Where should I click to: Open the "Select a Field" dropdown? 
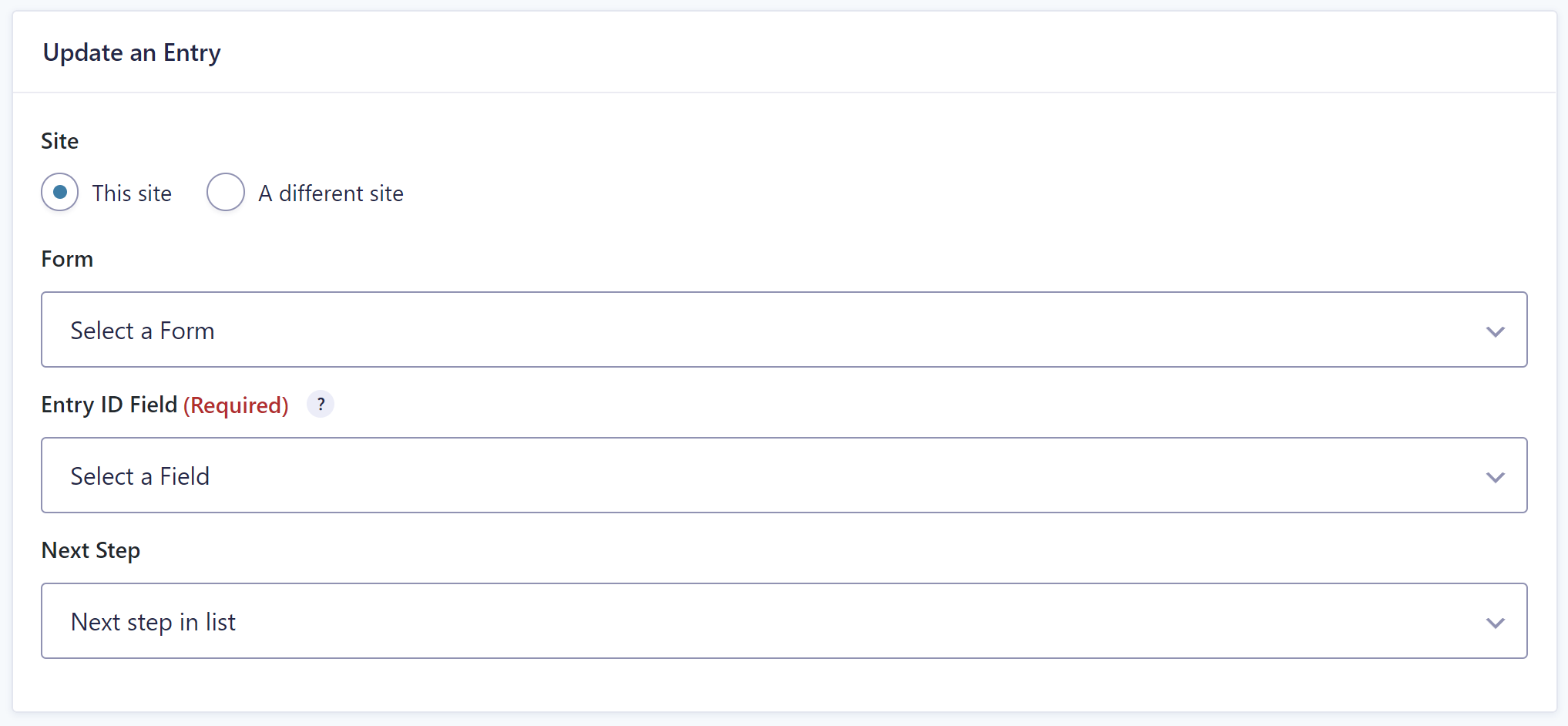tap(784, 476)
